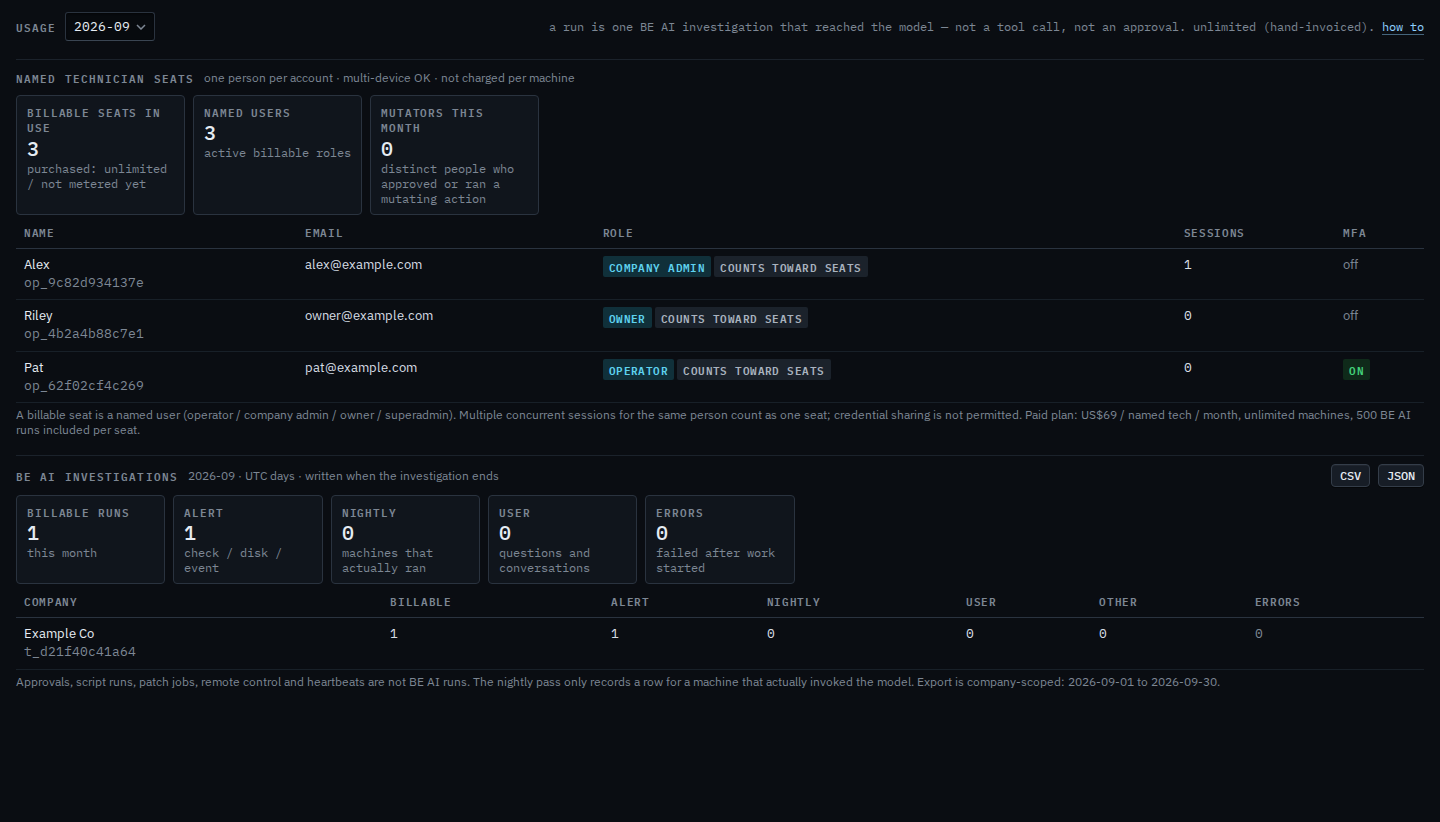Image resolution: width=1440 pixels, height=822 pixels.
Task: Export investigations as CSV
Action: [1350, 476]
